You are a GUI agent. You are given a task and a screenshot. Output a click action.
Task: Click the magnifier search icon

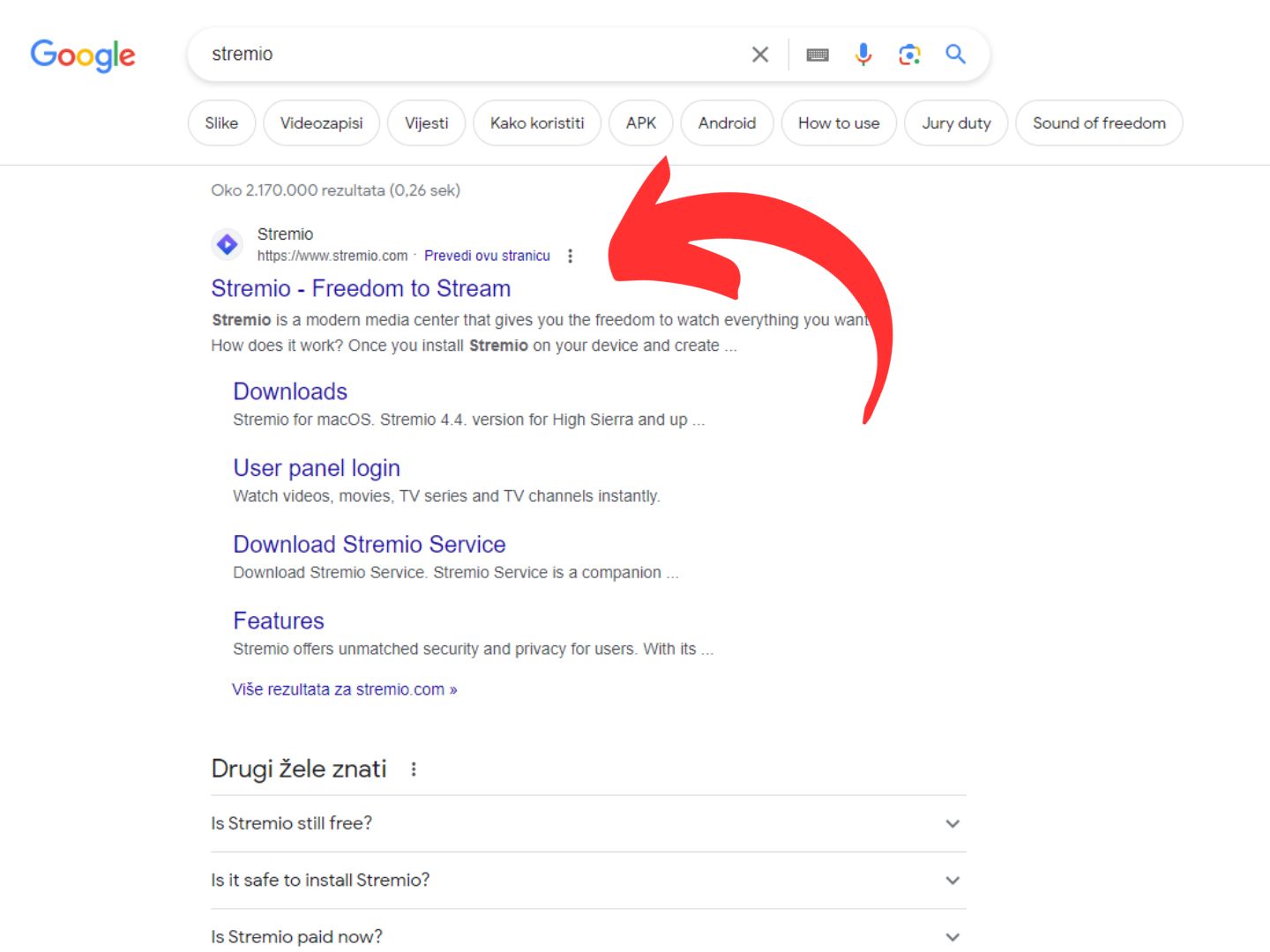(955, 55)
